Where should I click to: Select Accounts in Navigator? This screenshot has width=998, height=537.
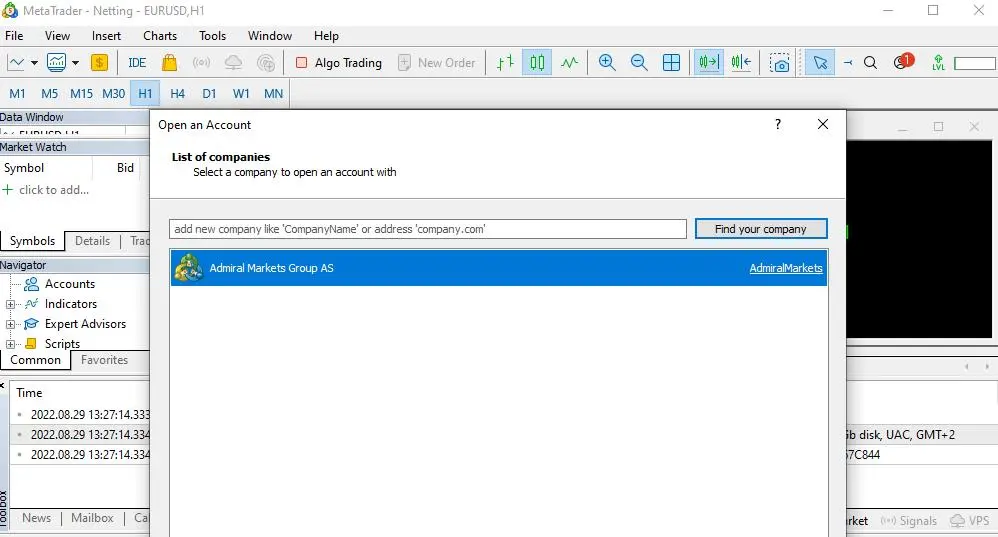69,284
